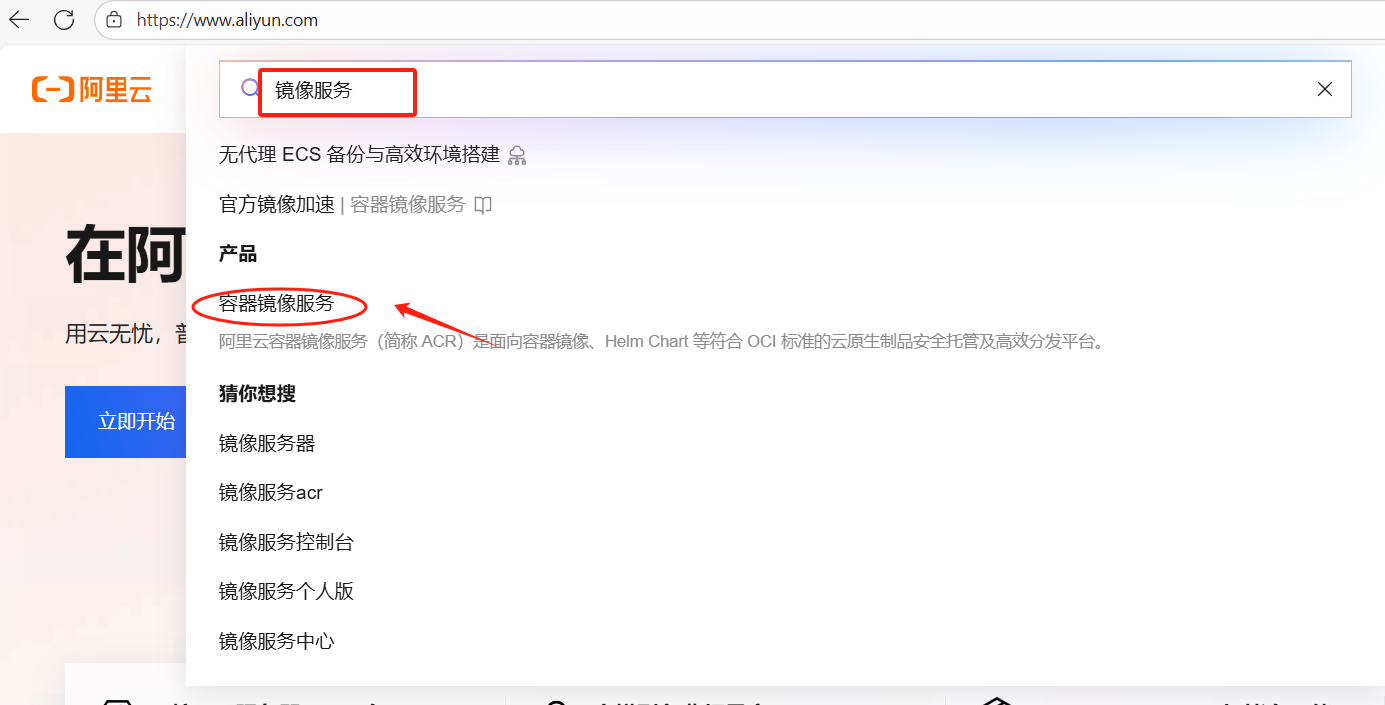Click the 产品 section heading
Screen dimensions: 1385x705
click(x=238, y=254)
